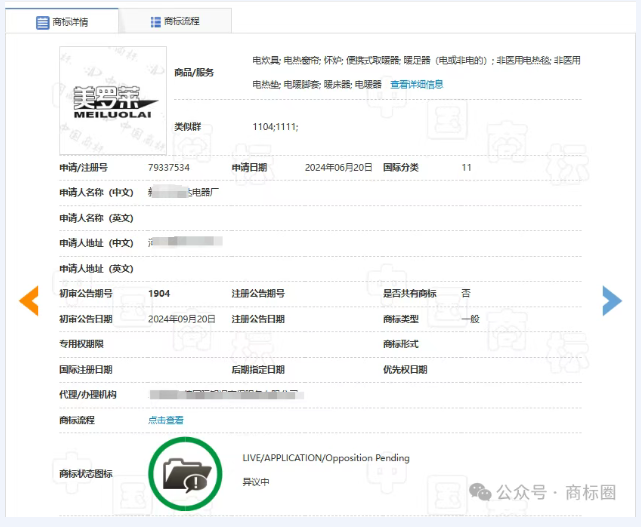The width and height of the screenshot is (641, 527).
Task: Open the 查看详细信息 link for goods
Action: click(x=416, y=85)
